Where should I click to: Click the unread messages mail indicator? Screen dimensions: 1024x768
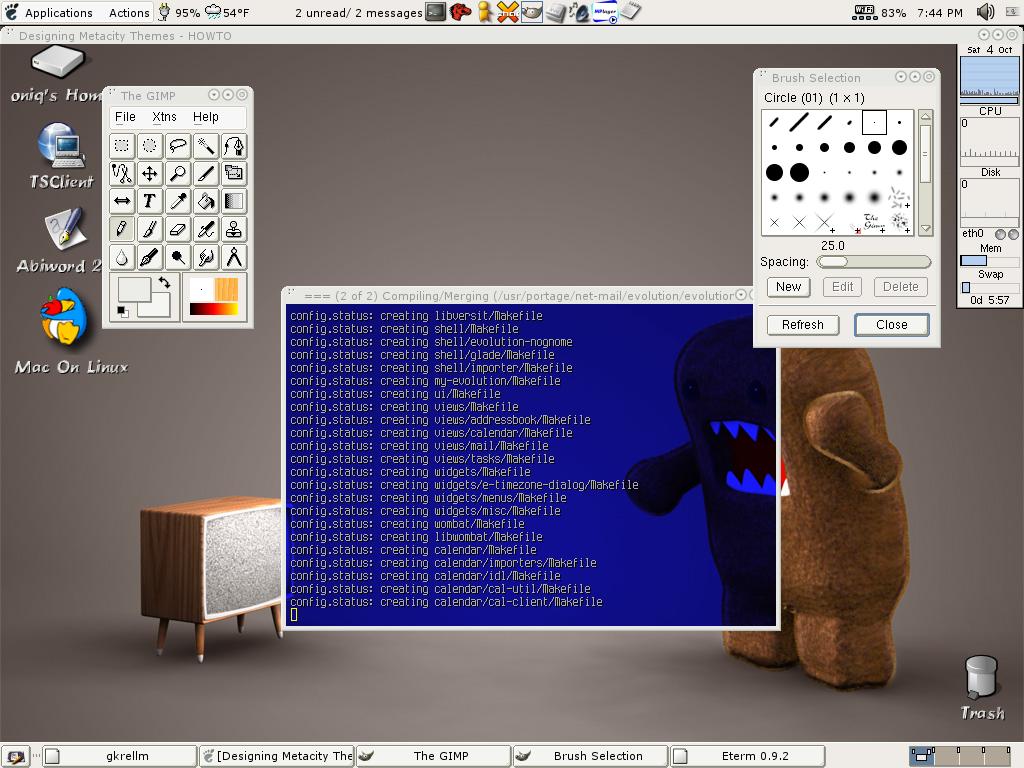[359, 12]
